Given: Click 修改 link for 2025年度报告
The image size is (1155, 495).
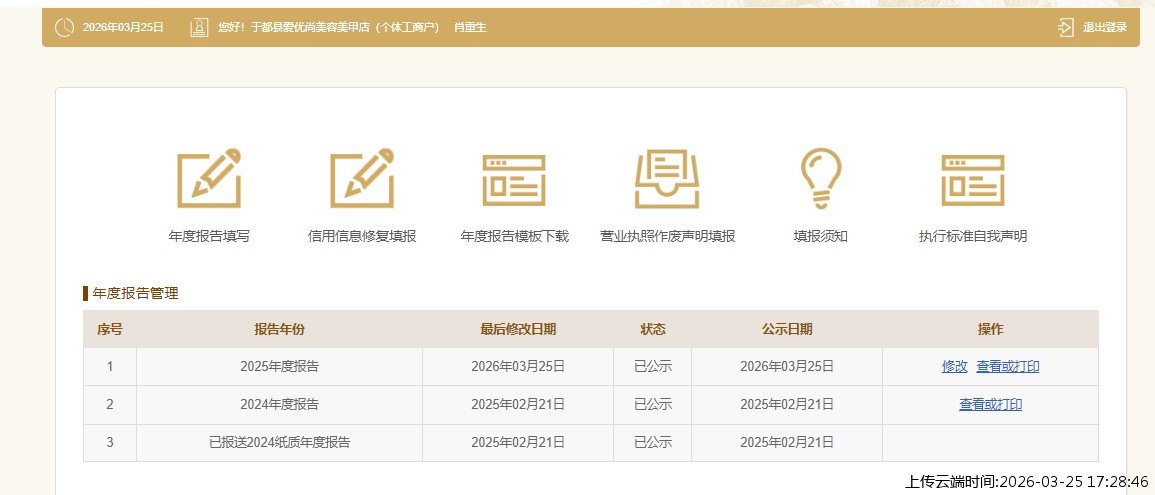Looking at the screenshot, I should pos(954,367).
